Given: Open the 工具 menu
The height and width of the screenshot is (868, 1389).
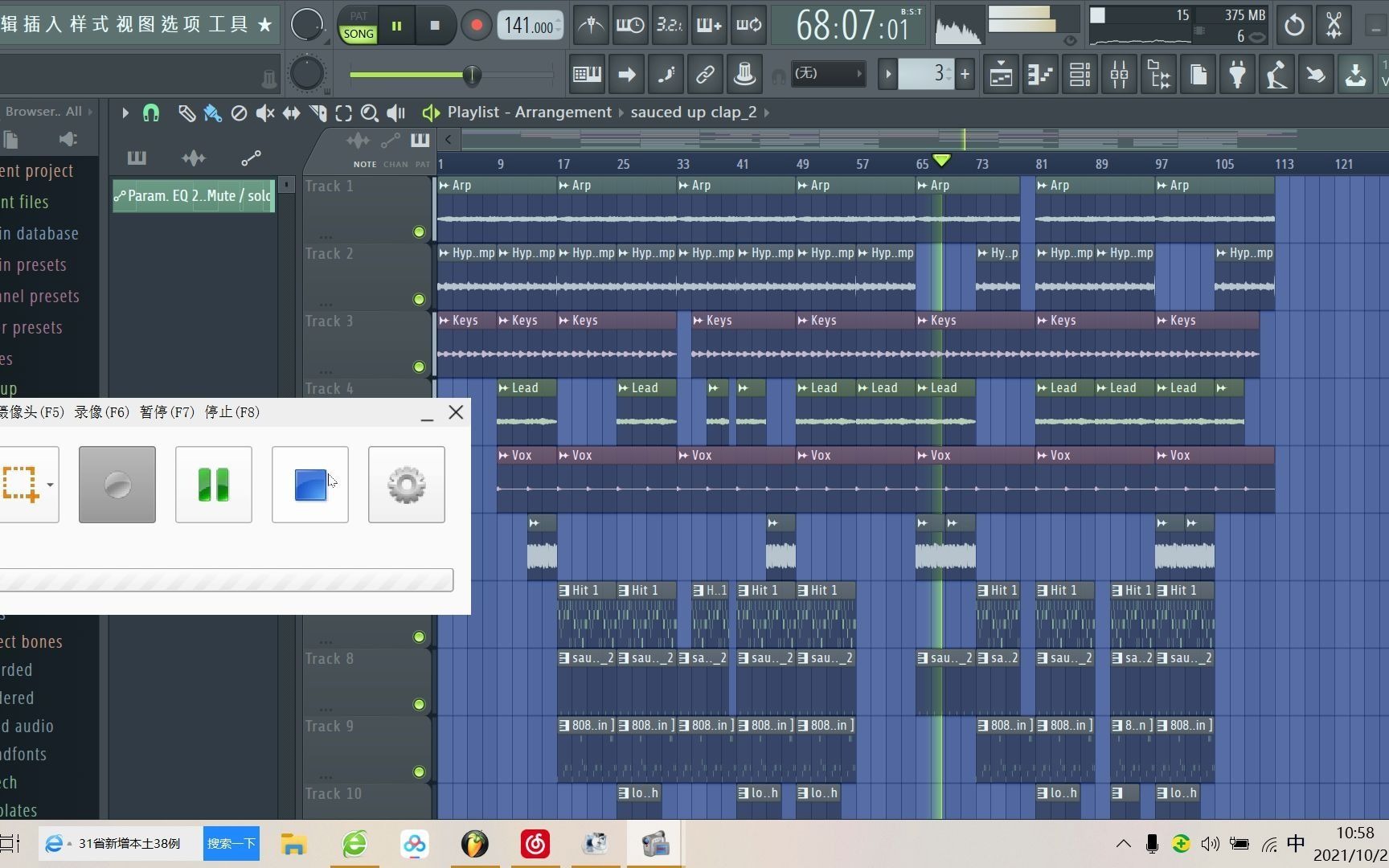Looking at the screenshot, I should click(x=228, y=24).
